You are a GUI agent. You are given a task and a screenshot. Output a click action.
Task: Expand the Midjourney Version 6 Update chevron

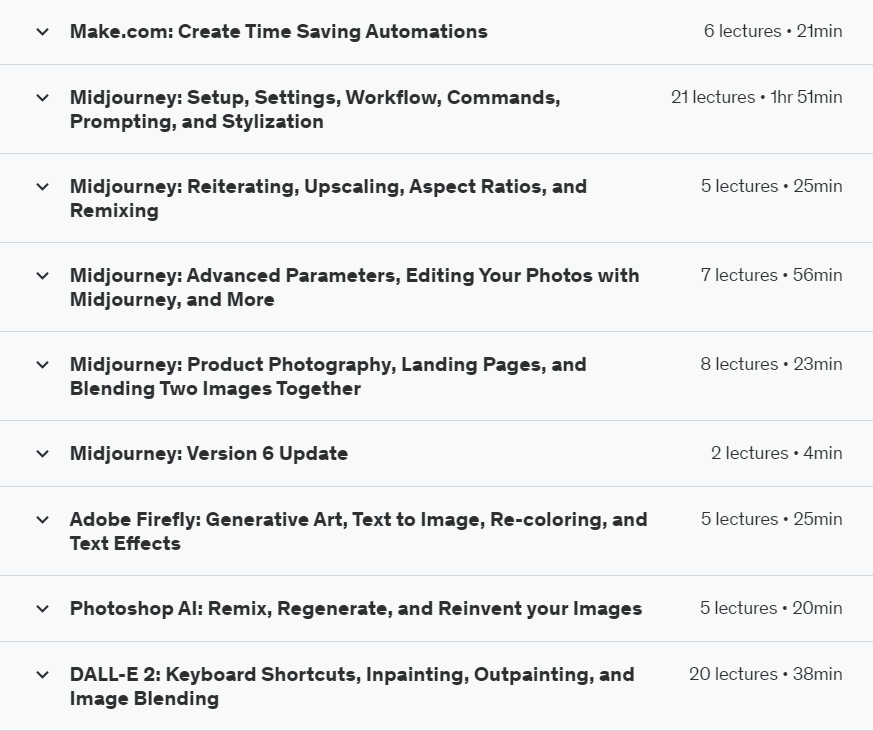[x=42, y=454]
